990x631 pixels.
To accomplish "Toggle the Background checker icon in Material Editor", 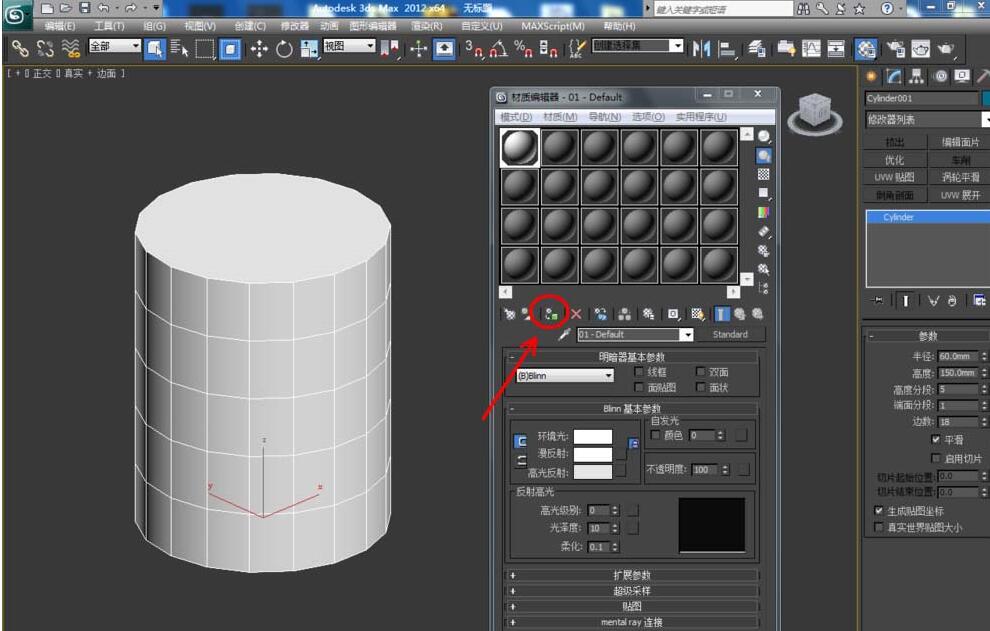I will (x=763, y=174).
